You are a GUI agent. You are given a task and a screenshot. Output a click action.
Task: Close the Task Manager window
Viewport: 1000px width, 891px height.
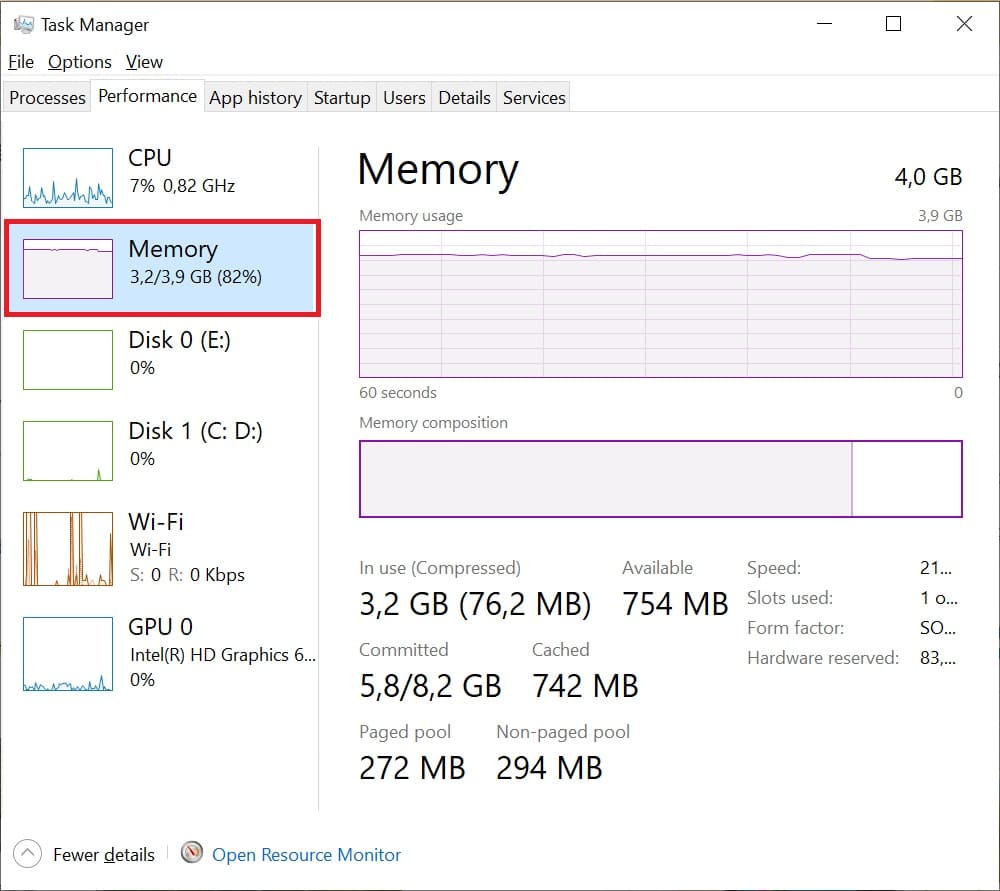tap(964, 24)
